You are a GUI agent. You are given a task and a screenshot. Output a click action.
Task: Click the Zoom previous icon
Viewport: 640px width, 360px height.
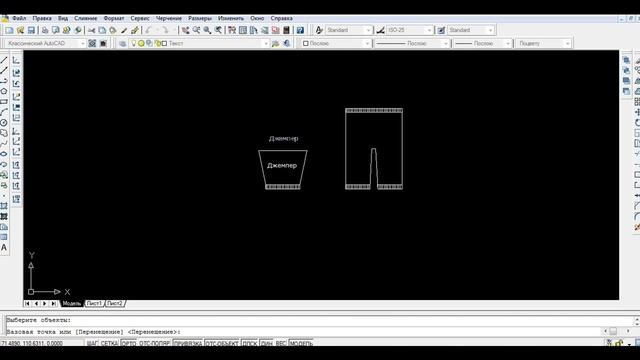(x=218, y=30)
